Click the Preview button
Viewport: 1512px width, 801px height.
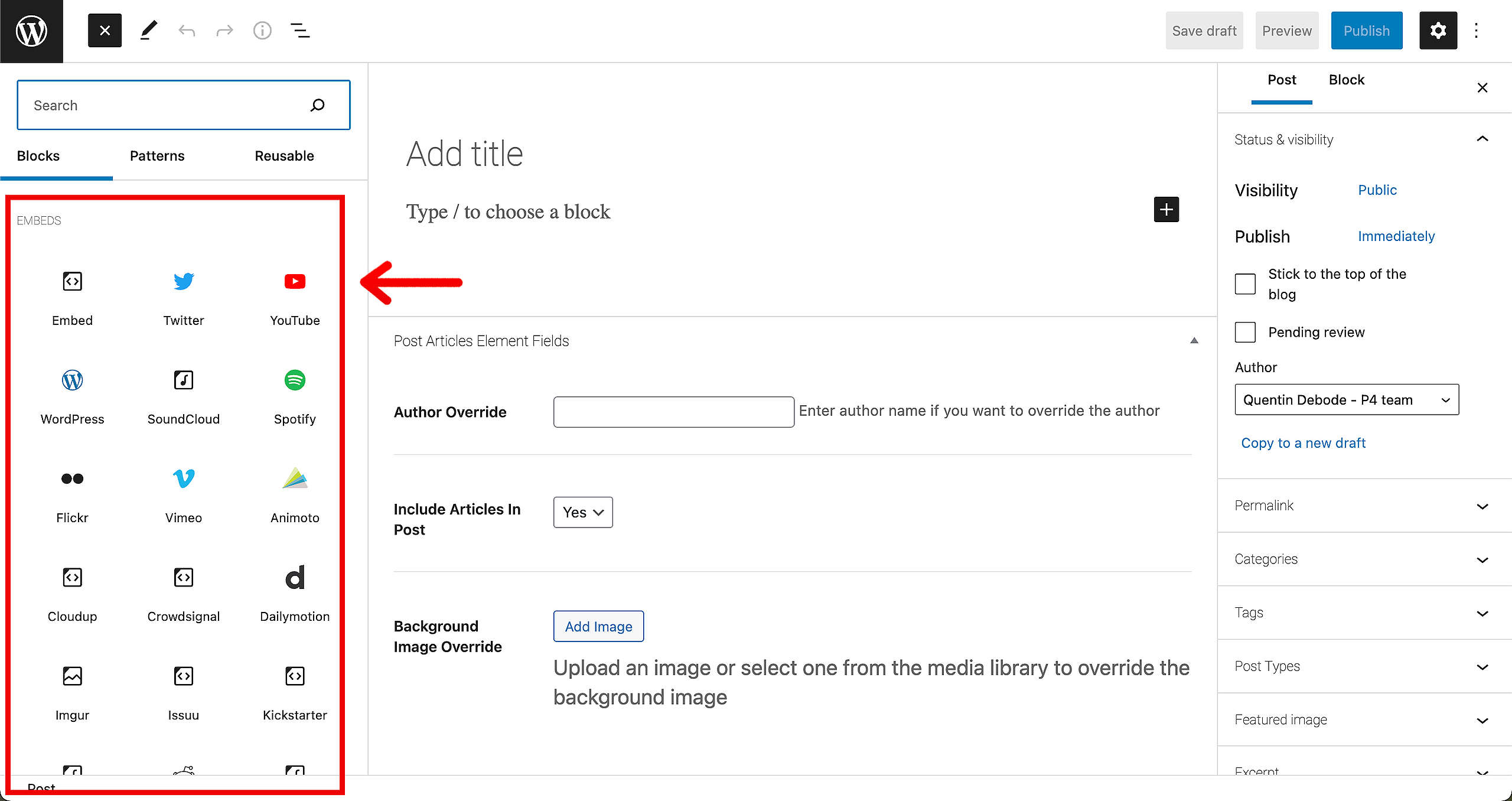tap(1287, 31)
